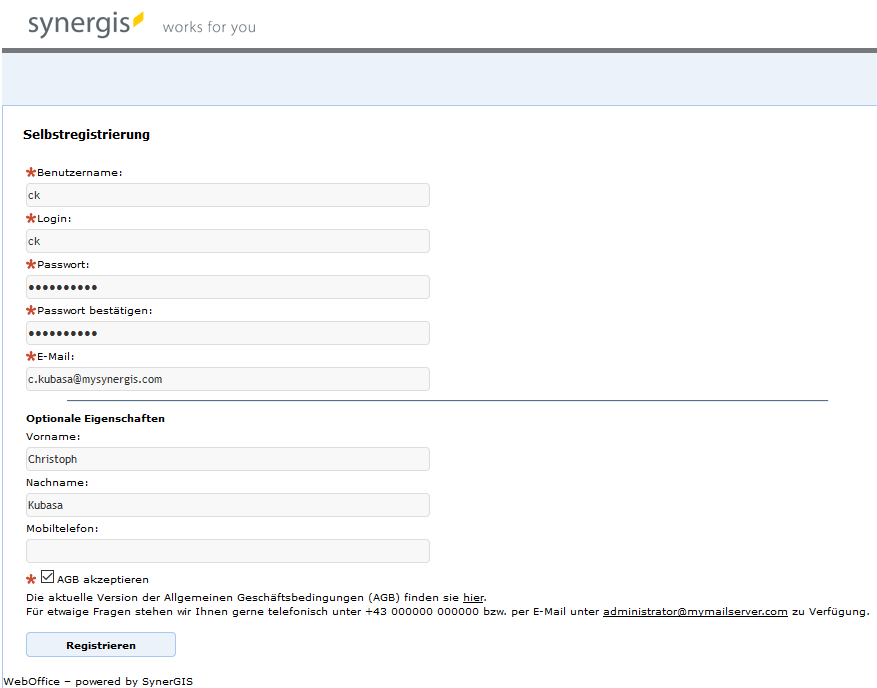Click the Vorname field containing Christoph
Image resolution: width=877 pixels, height=688 pixels.
(228, 459)
